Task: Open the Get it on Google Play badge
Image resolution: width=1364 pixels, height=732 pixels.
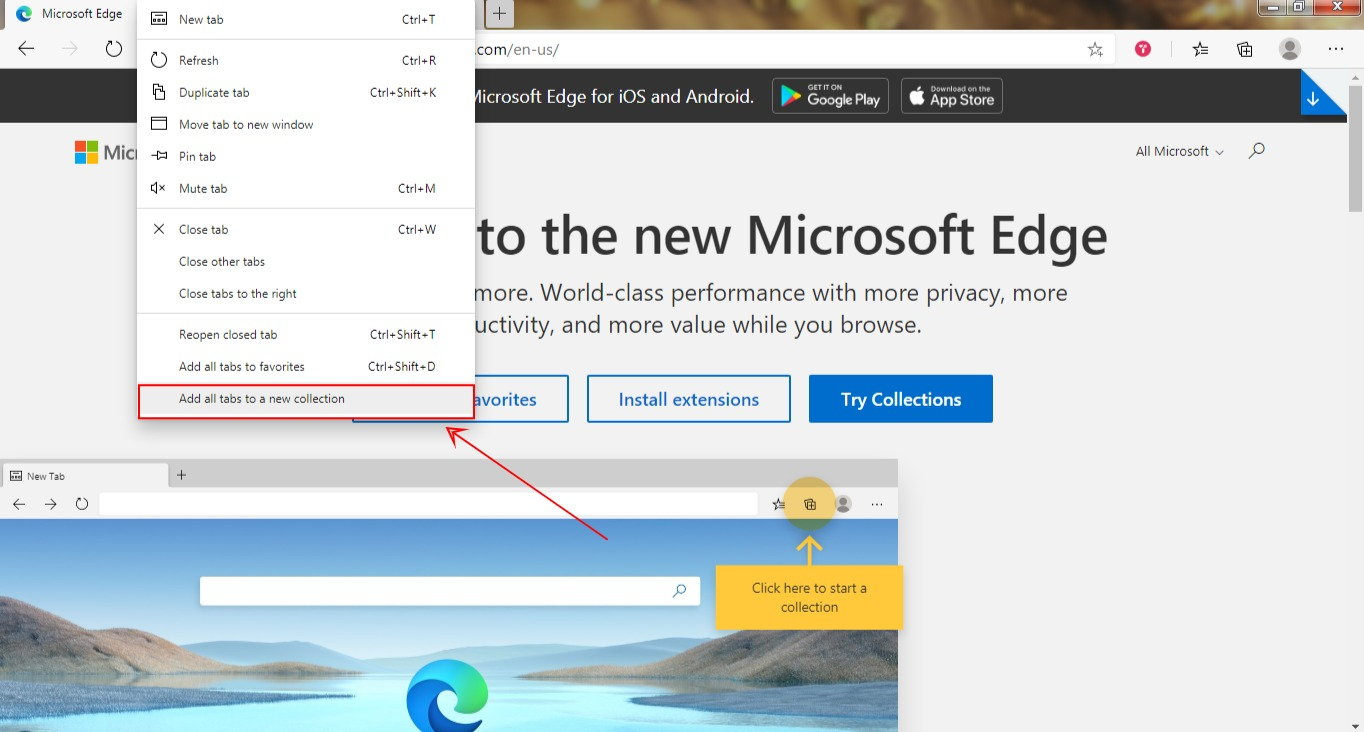Action: 830,95
